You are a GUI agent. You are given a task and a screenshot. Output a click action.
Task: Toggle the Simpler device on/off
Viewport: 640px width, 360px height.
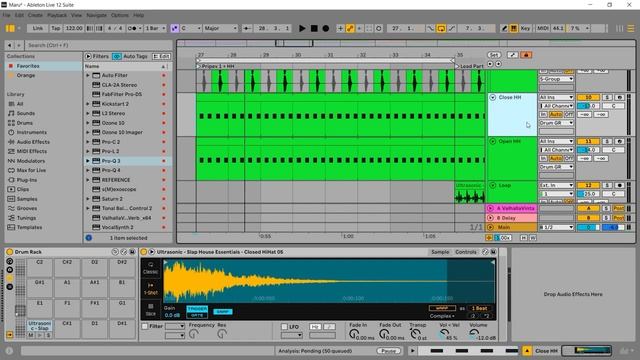(x=144, y=252)
